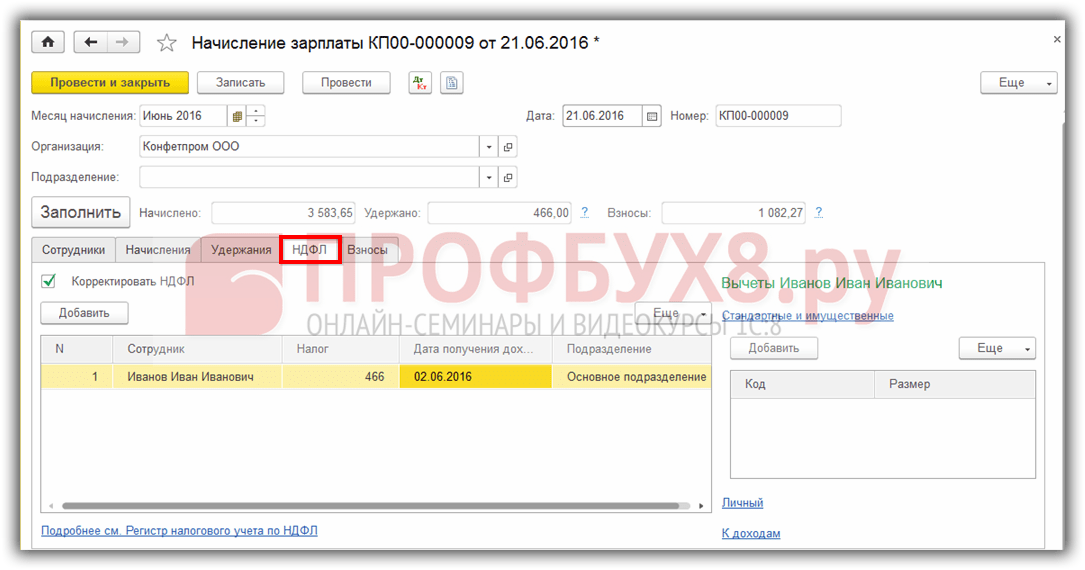The height and width of the screenshot is (570, 1085).
Task: Click the Дата input field
Action: coord(602,116)
